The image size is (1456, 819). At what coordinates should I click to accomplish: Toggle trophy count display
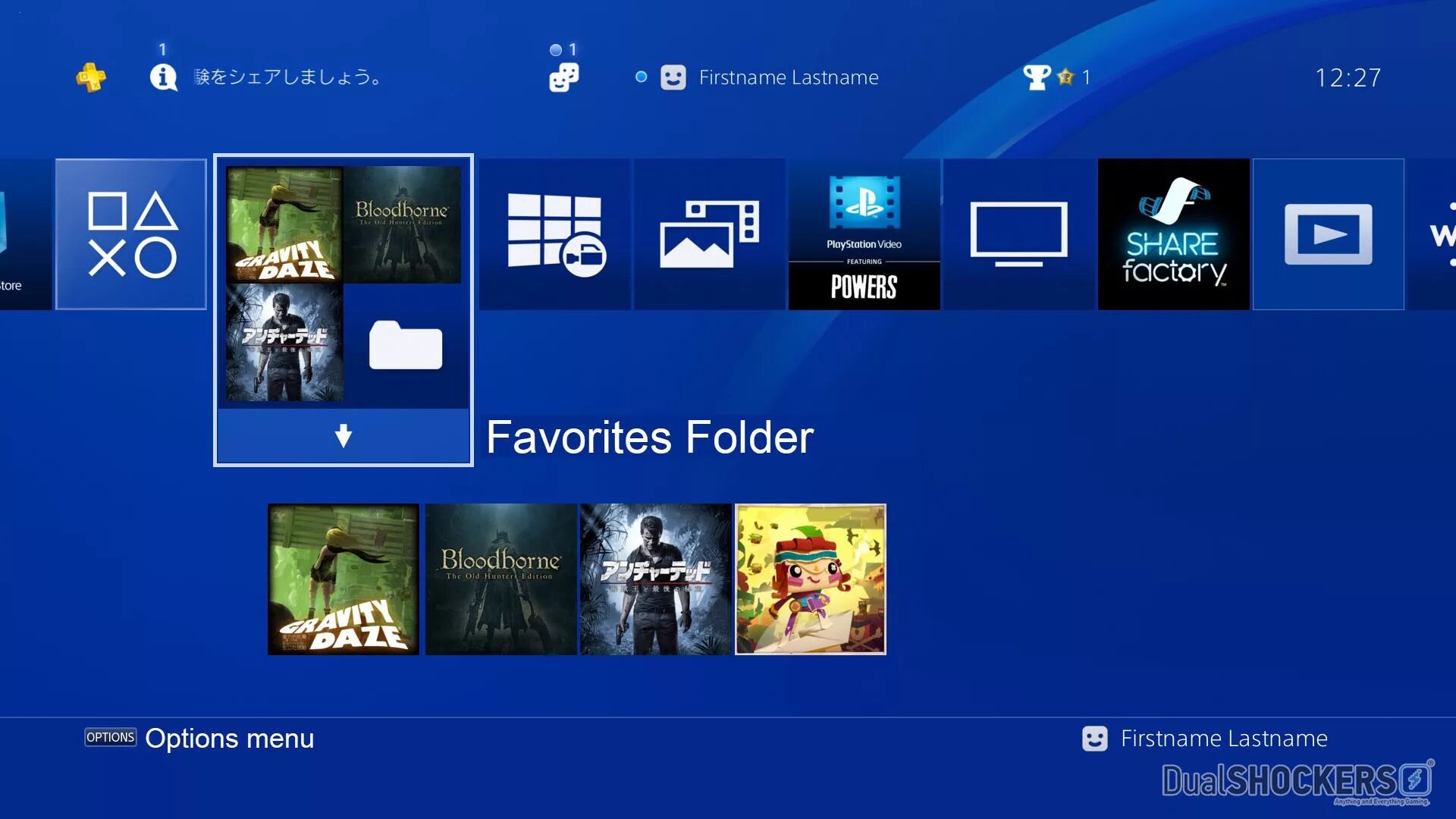1056,77
